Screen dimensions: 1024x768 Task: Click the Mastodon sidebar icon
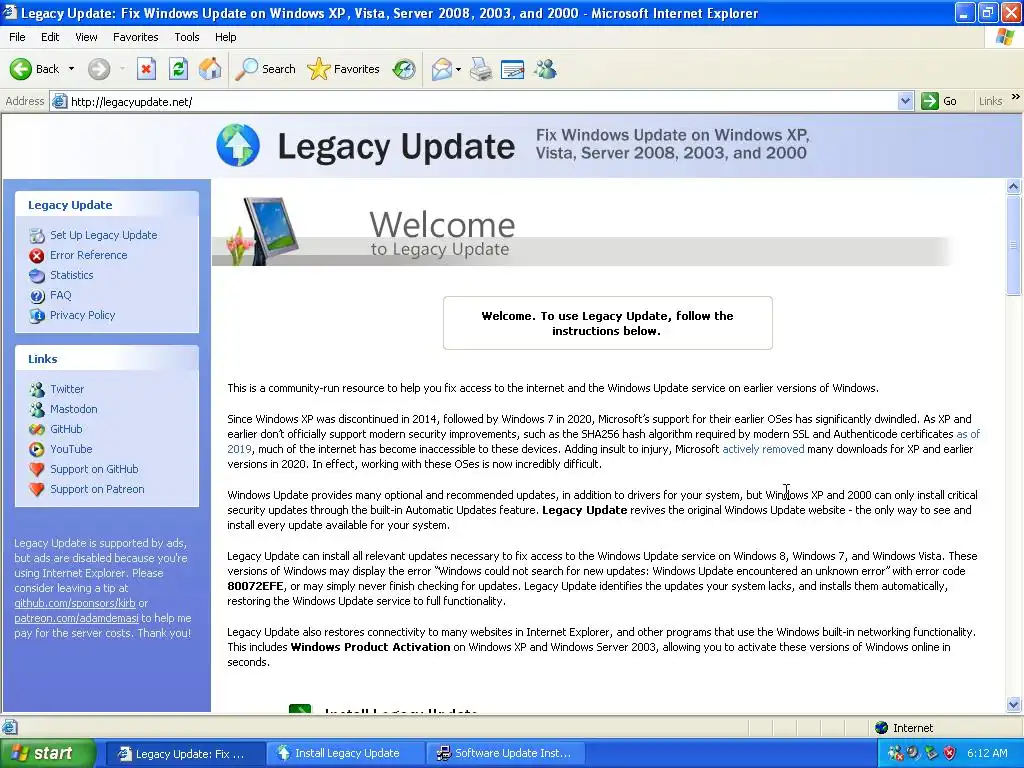(37, 409)
